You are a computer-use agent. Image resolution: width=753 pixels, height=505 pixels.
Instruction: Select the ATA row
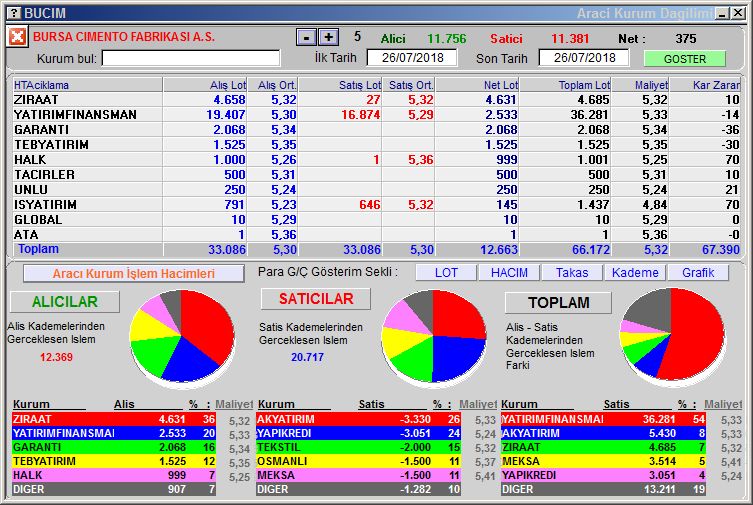[x=376, y=235]
